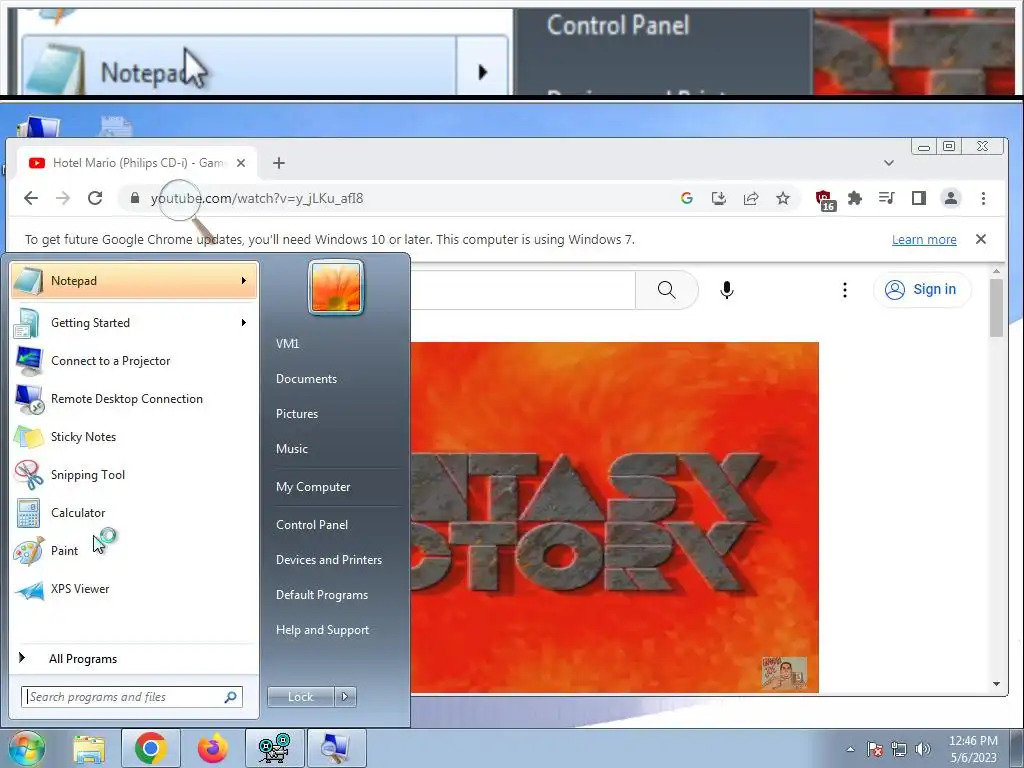
Task: Click the Snipping Tool scissors icon
Action: pyautogui.click(x=28, y=475)
